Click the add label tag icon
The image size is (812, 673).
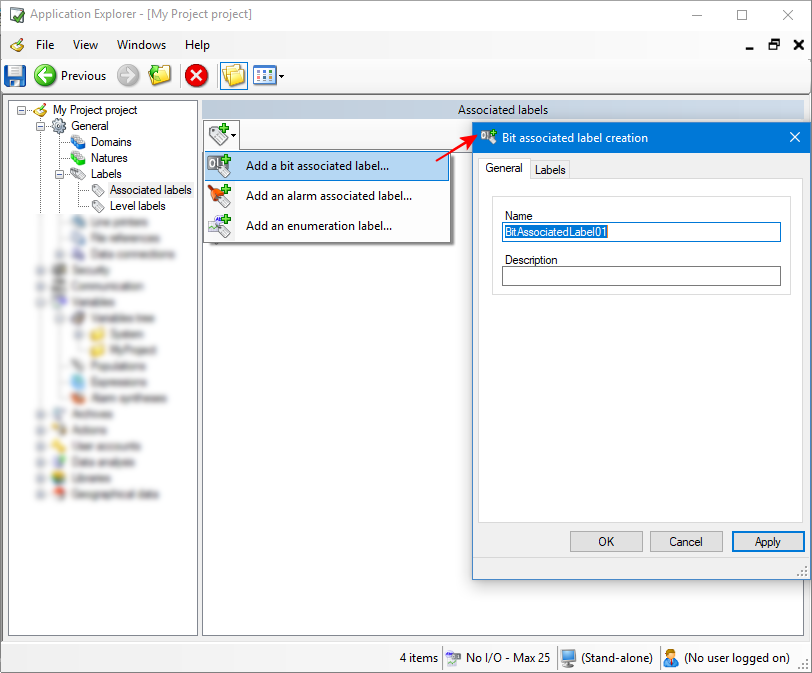(220, 135)
